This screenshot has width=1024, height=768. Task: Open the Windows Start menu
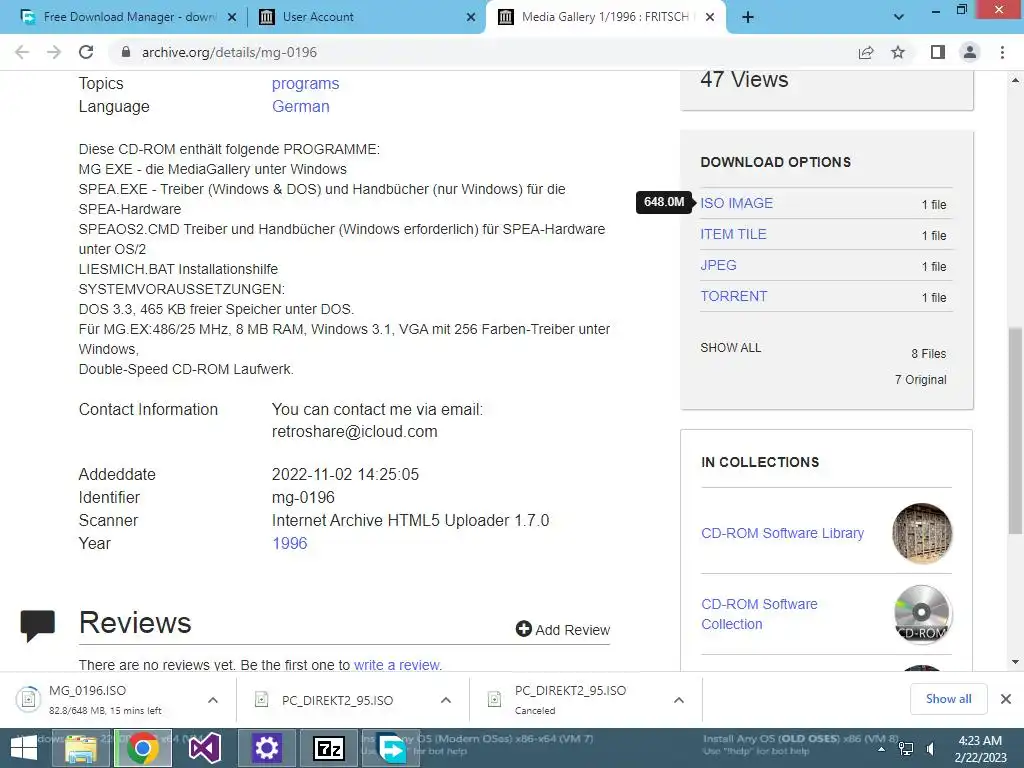pos(24,748)
